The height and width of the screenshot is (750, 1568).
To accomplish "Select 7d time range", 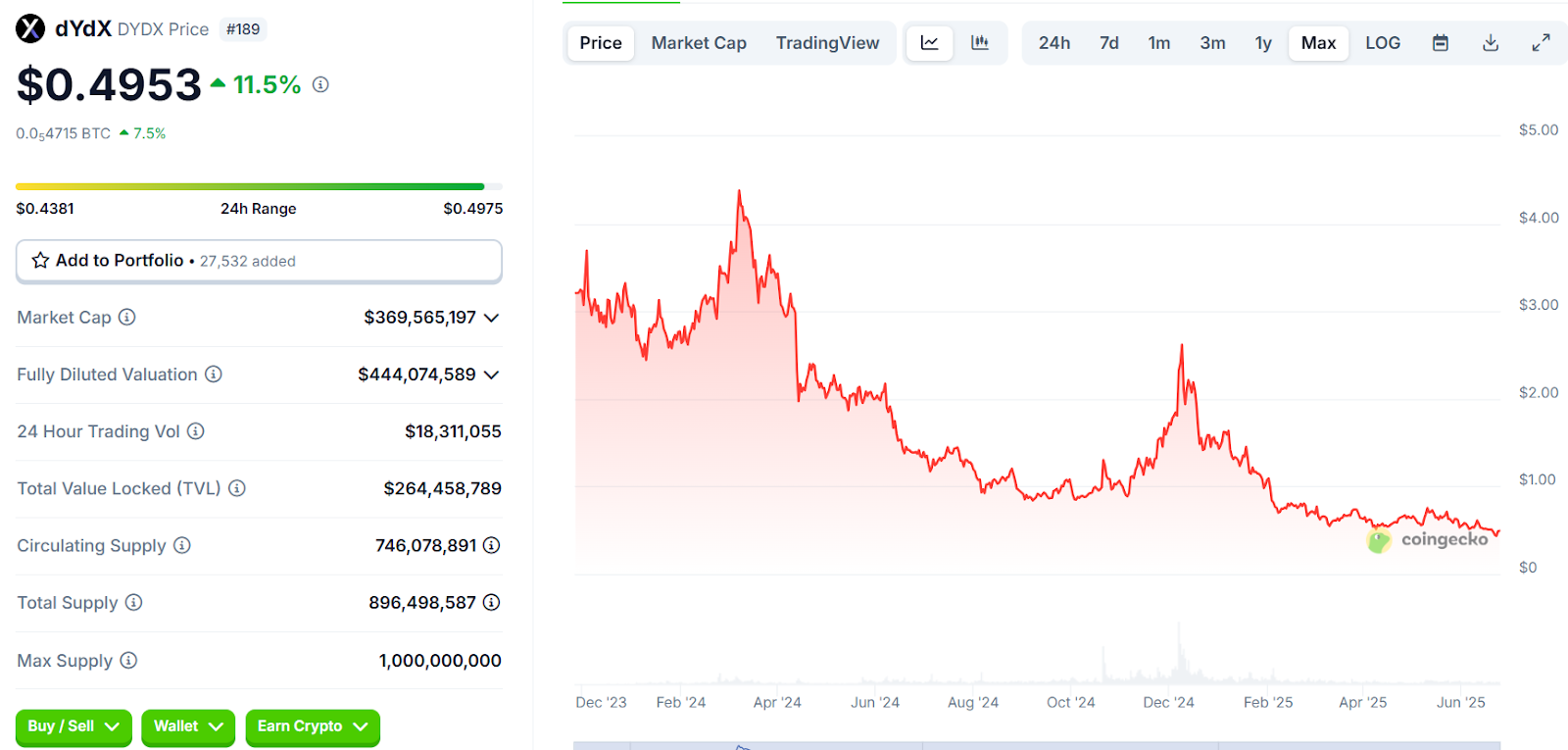I will pos(1109,43).
